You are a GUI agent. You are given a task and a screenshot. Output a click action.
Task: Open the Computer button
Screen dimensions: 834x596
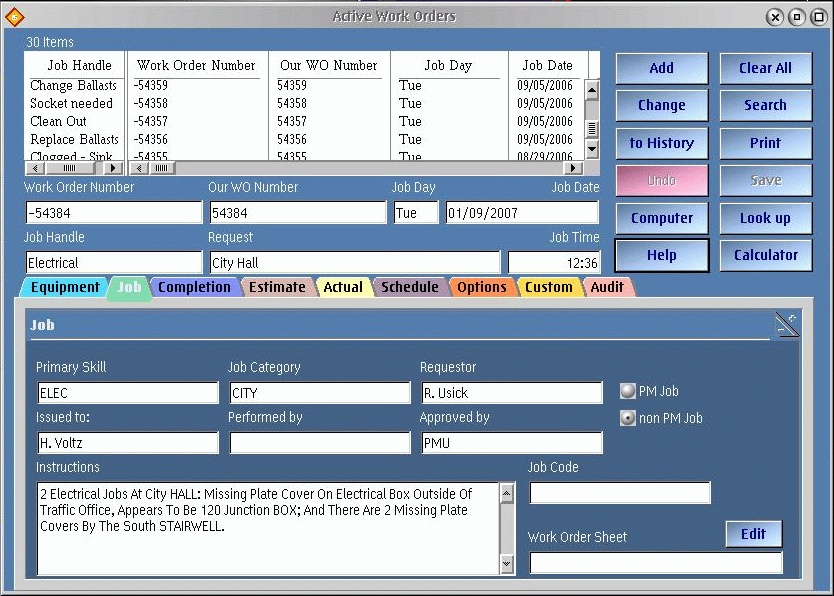[662, 218]
